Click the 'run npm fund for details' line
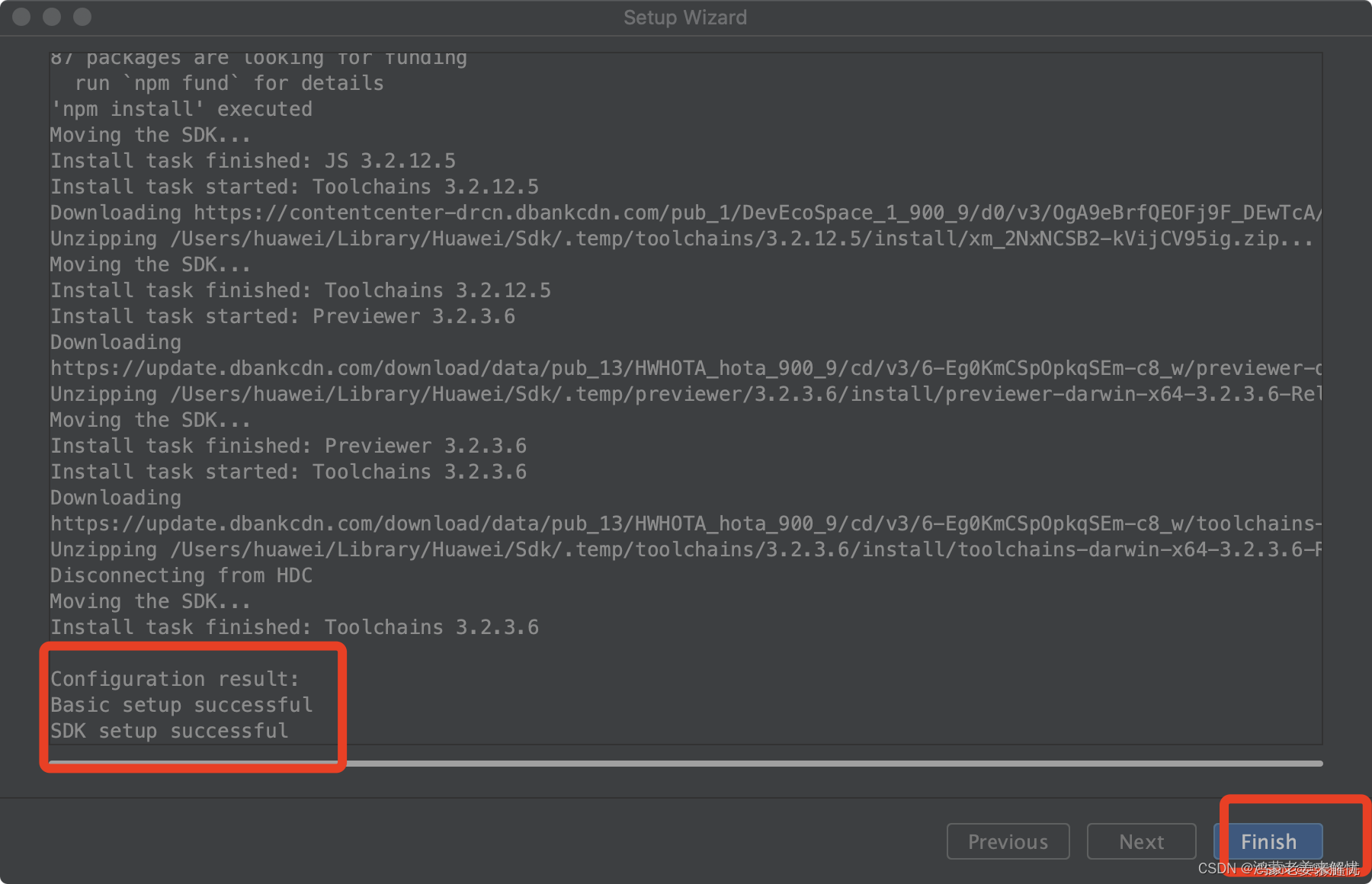This screenshot has width=1372, height=884. click(229, 83)
